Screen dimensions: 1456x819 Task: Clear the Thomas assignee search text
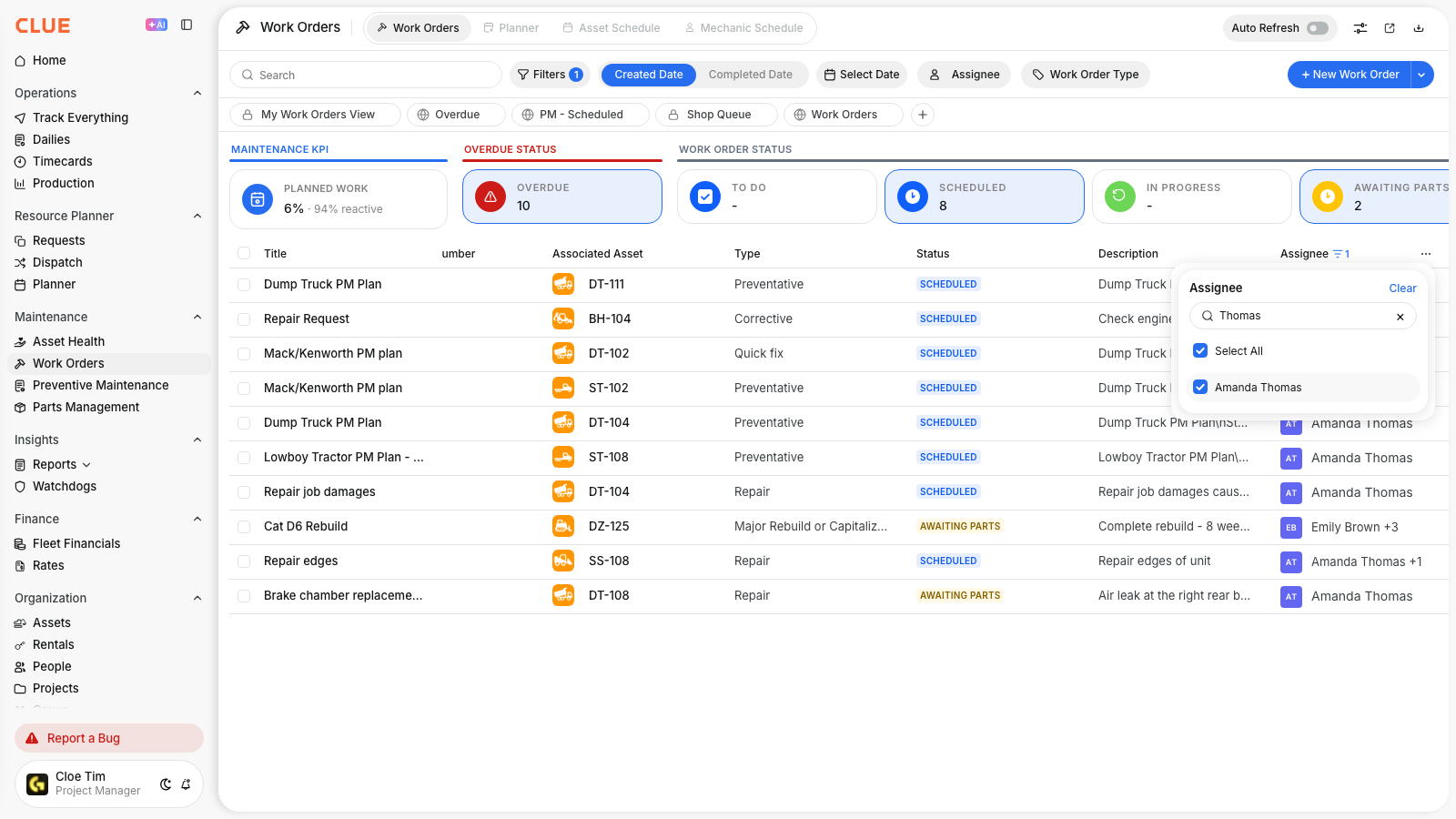pos(1400,317)
